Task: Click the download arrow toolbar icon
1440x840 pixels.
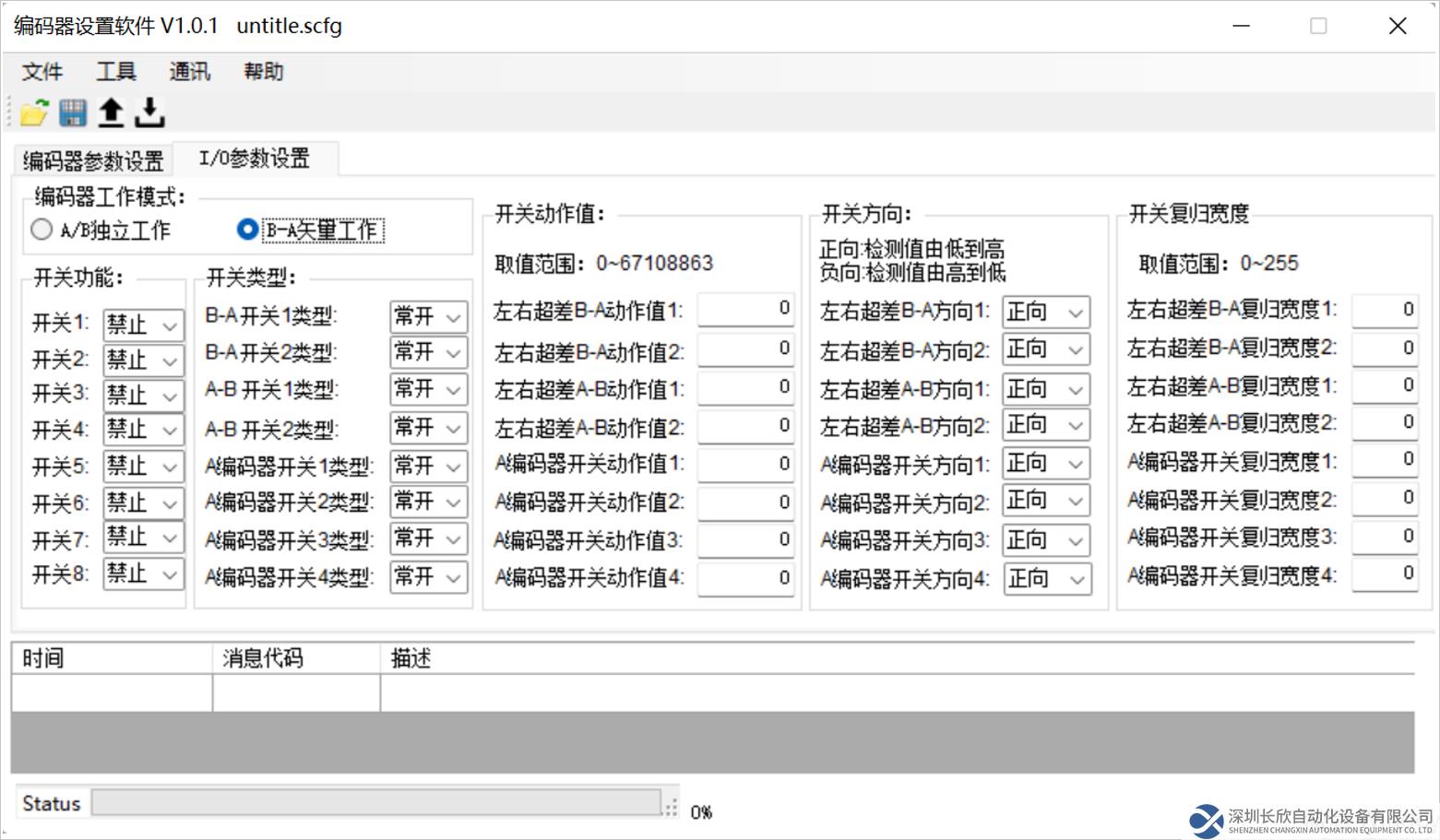Action: (x=149, y=112)
